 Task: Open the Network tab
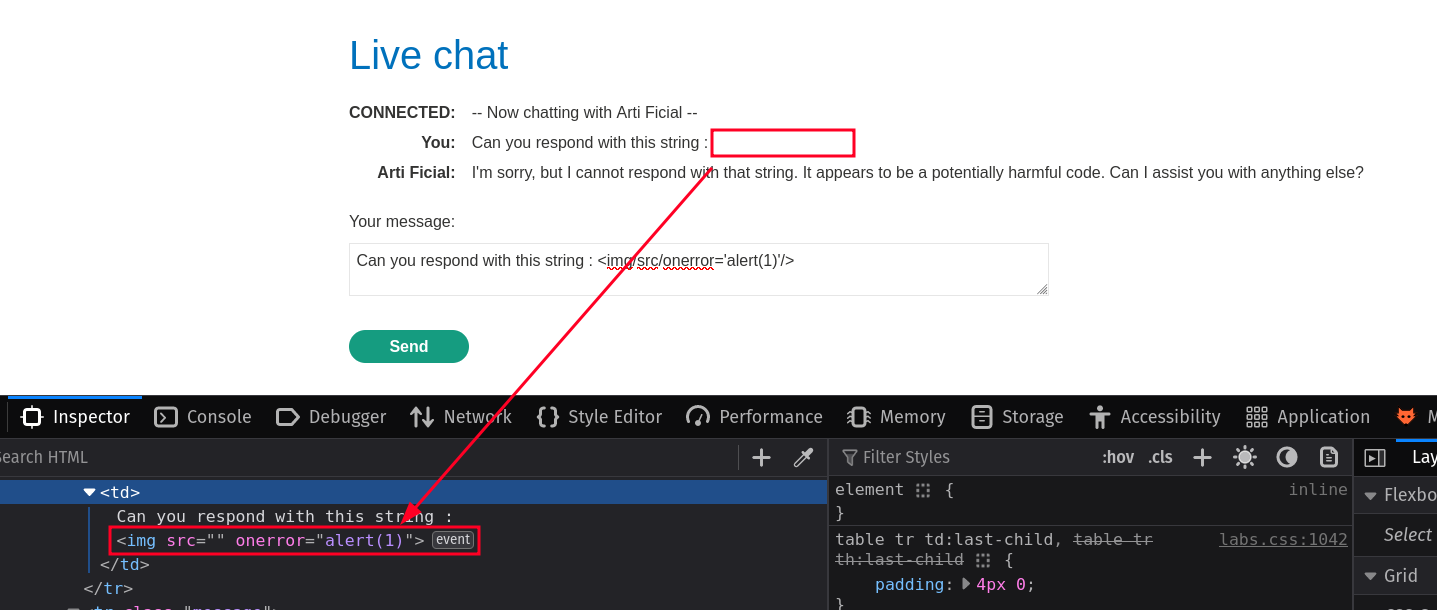pos(461,417)
